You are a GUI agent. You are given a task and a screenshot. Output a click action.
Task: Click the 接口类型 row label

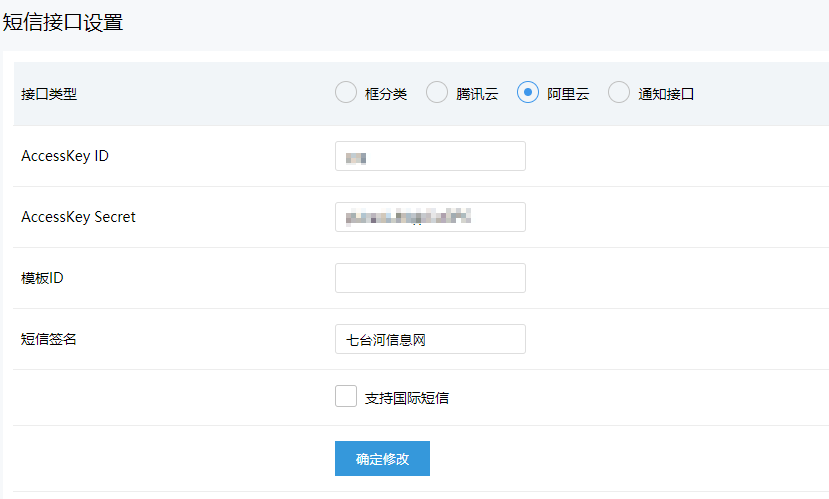pos(49,94)
